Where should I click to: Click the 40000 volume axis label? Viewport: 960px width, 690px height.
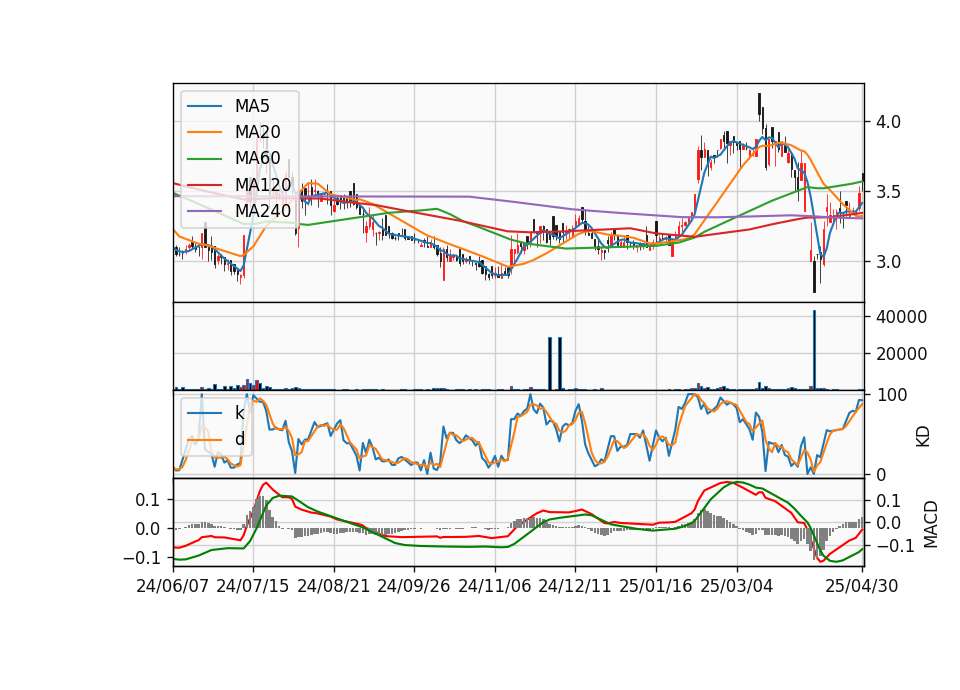(x=901, y=317)
